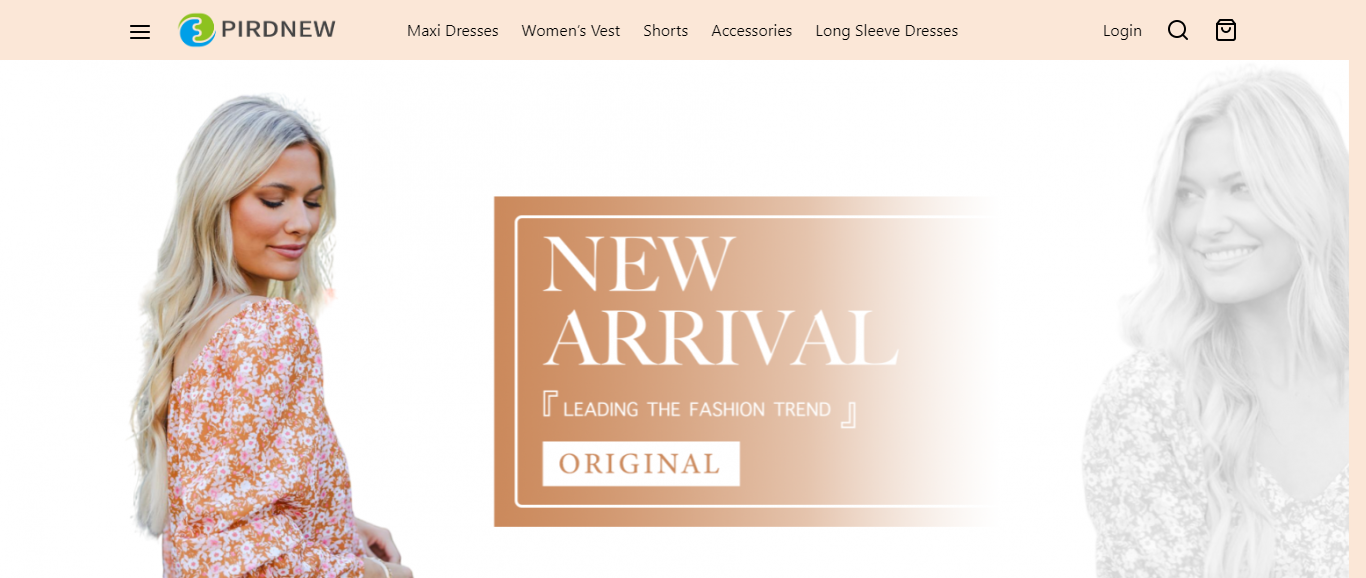Screen dimensions: 1366x578
Task: Click the word NEW in banner headline
Action: (639, 264)
